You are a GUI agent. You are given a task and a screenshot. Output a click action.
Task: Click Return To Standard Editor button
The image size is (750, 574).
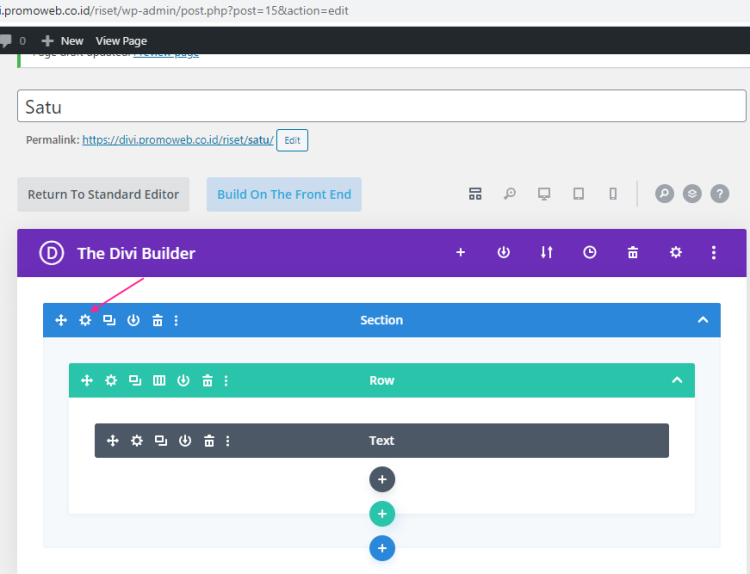(103, 194)
